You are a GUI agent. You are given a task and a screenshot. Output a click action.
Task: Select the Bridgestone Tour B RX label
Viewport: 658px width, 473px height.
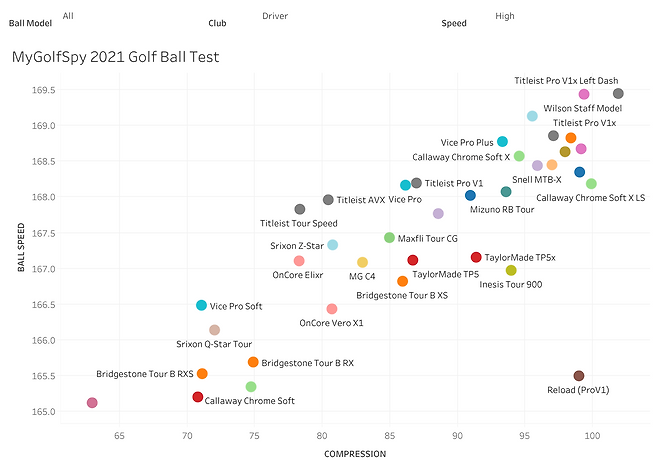pos(308,363)
